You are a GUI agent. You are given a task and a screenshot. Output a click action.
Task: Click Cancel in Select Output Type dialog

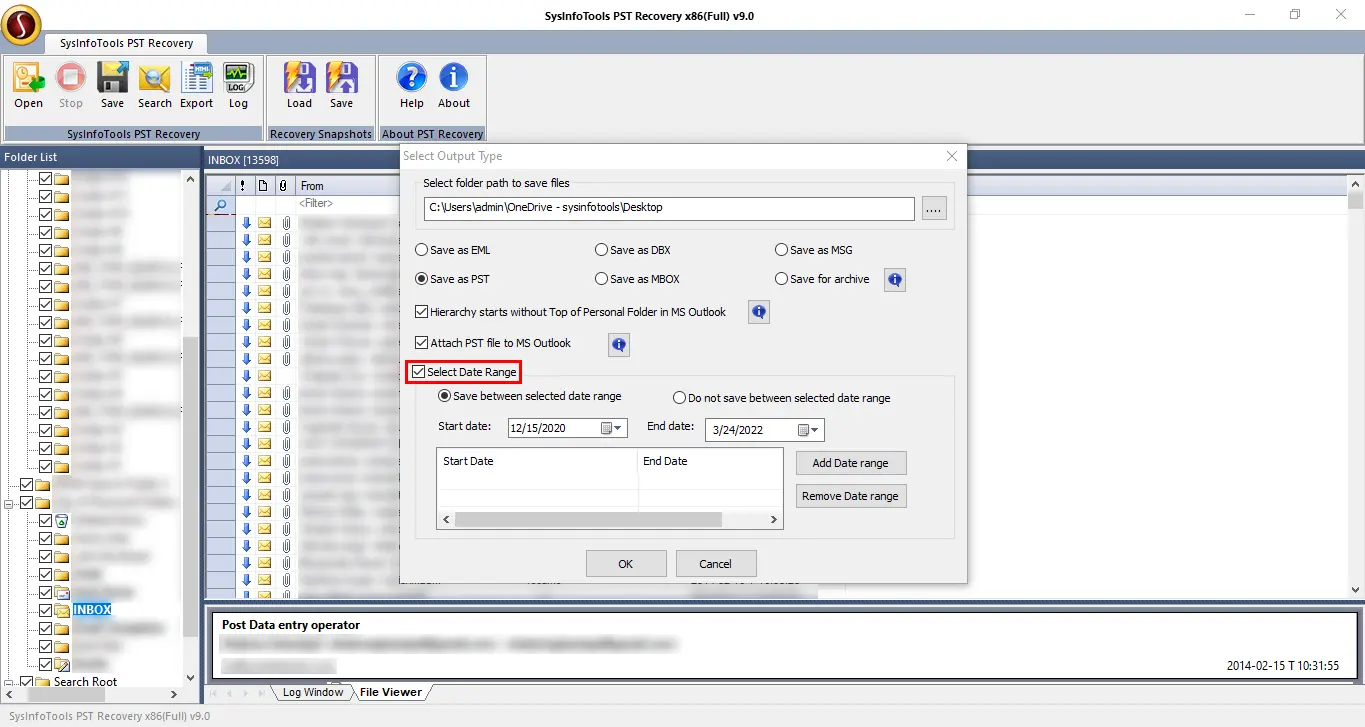[x=716, y=564]
